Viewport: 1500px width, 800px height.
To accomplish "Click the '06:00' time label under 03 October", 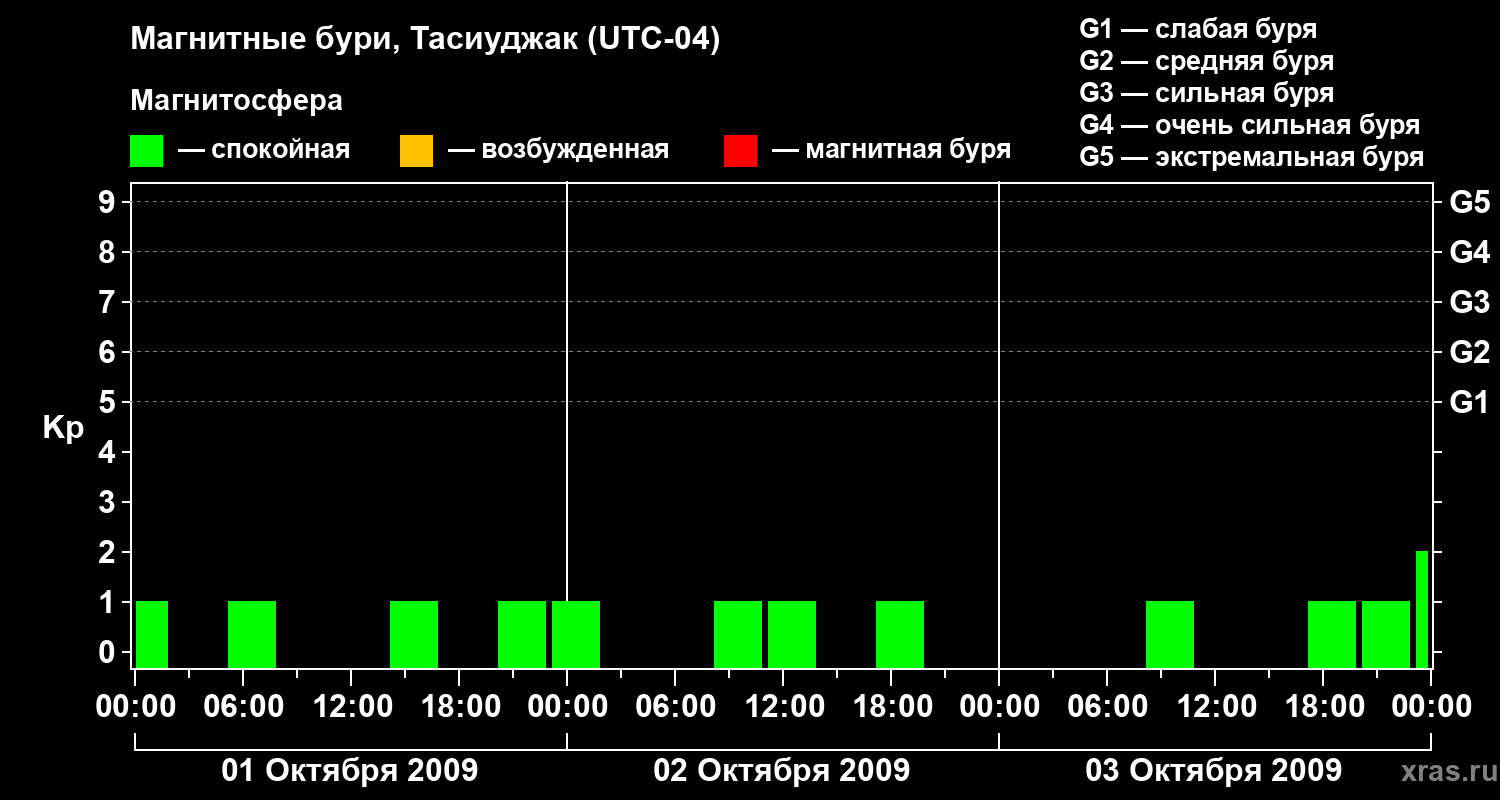I will (x=1106, y=707).
